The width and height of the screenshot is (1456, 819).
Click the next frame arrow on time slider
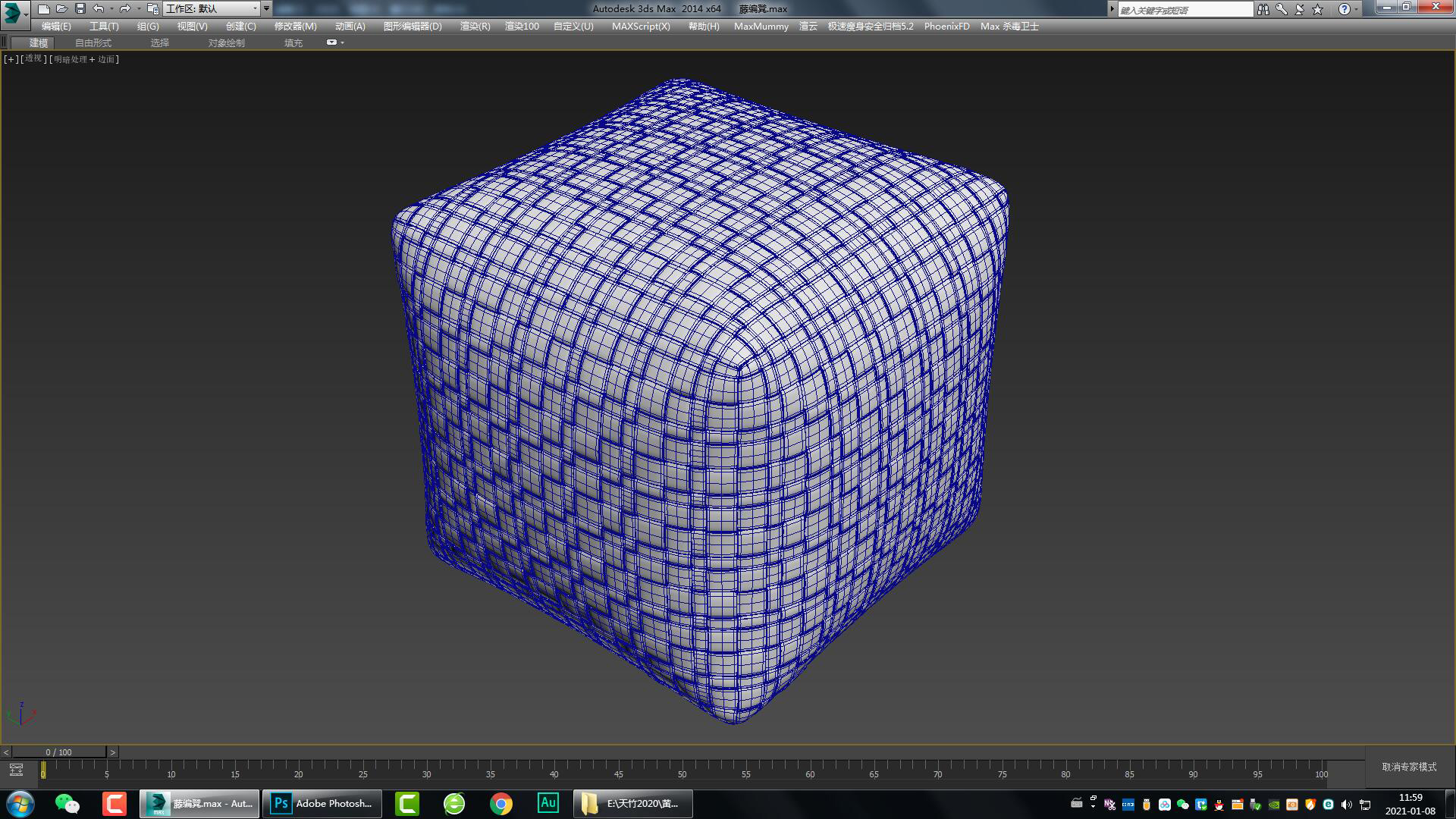click(113, 752)
